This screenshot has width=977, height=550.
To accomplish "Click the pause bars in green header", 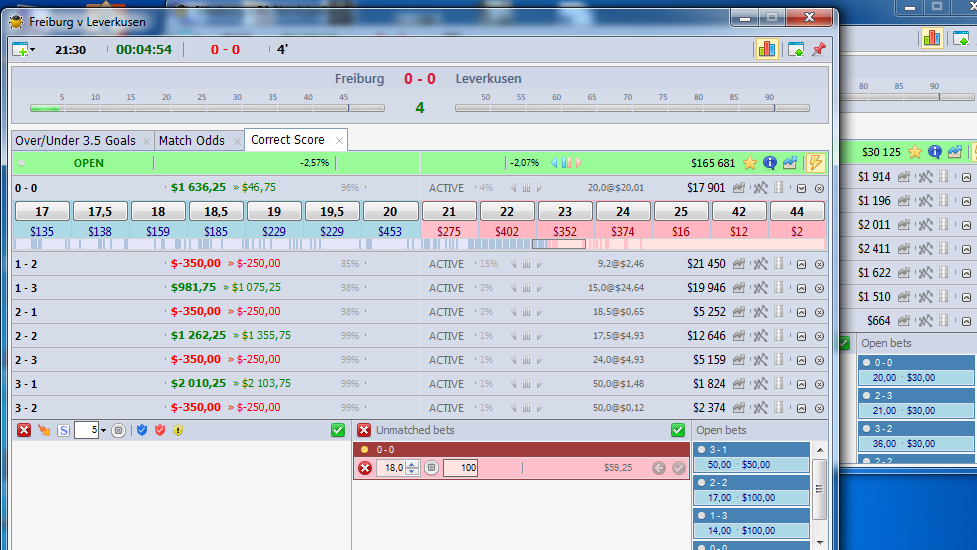I will 566,163.
